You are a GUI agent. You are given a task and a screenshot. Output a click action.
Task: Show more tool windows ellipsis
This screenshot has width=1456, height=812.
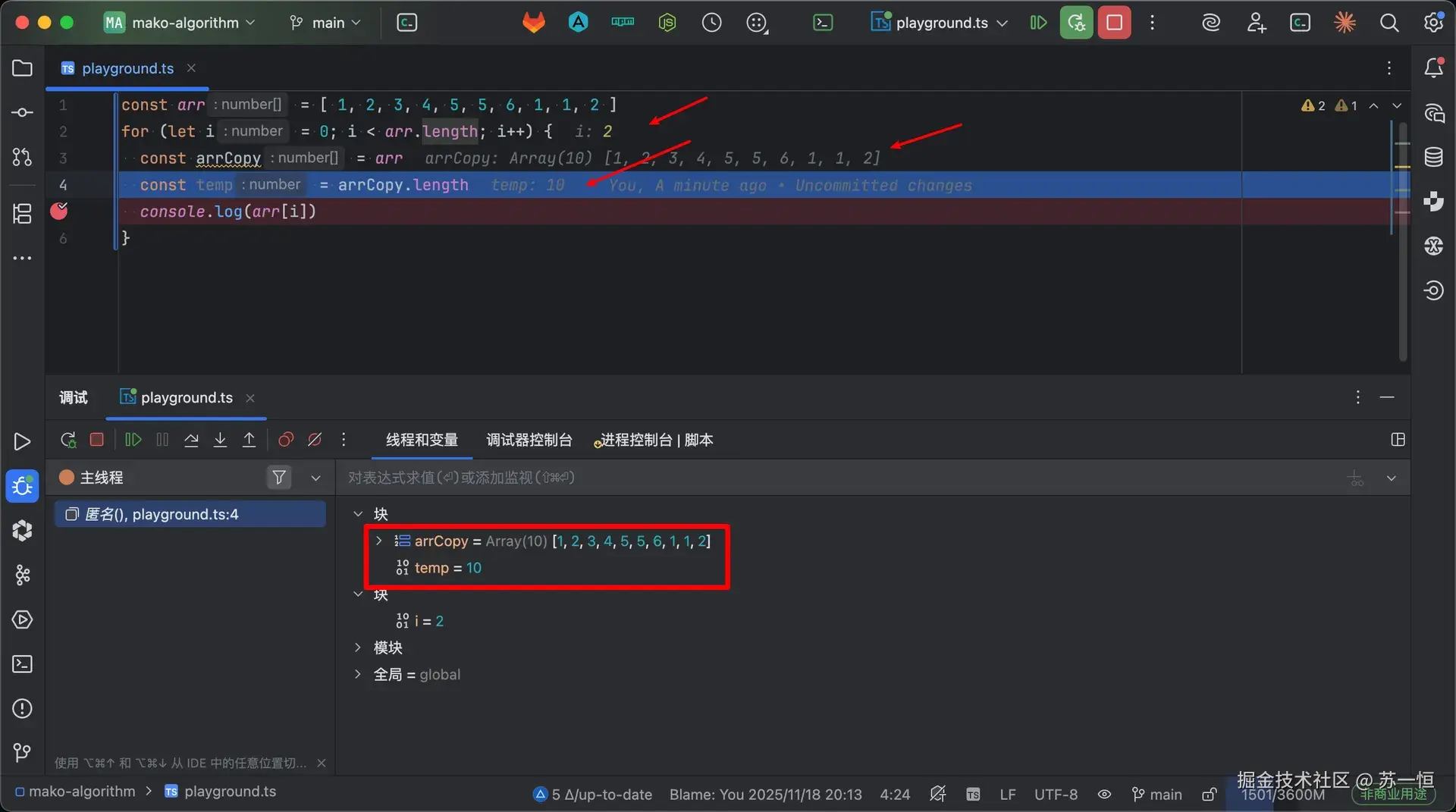pos(22,258)
